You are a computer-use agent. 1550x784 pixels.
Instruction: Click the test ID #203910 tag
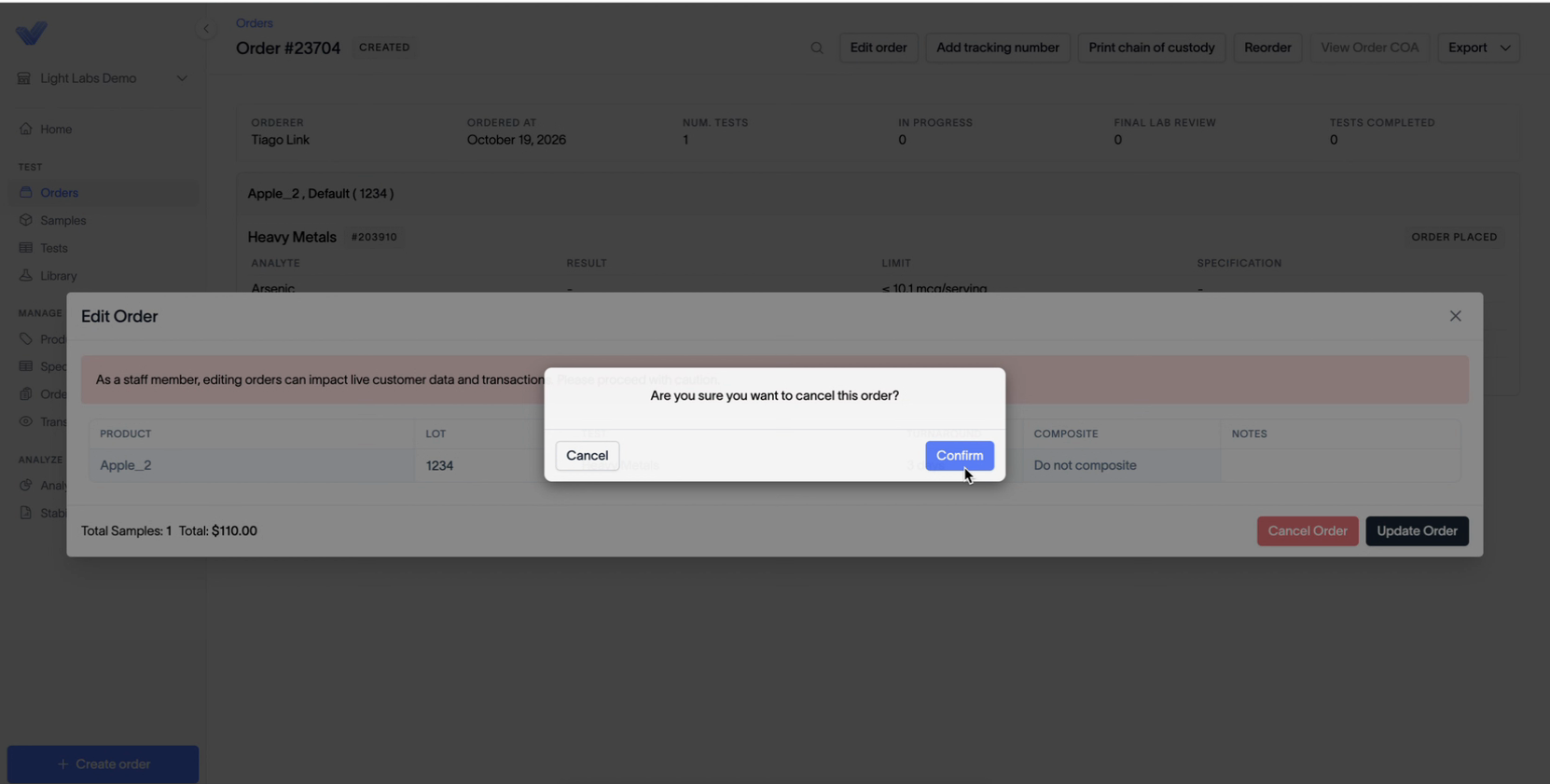click(374, 237)
